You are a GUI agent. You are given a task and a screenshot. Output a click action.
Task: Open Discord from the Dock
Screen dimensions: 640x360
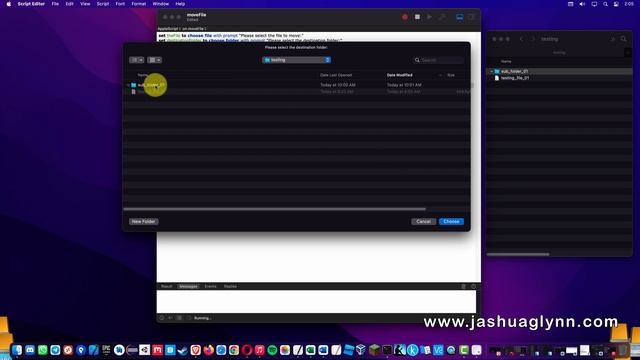tap(30, 350)
